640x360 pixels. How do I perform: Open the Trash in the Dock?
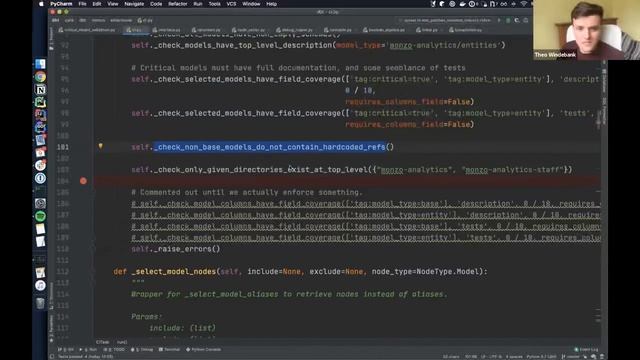[40, 303]
